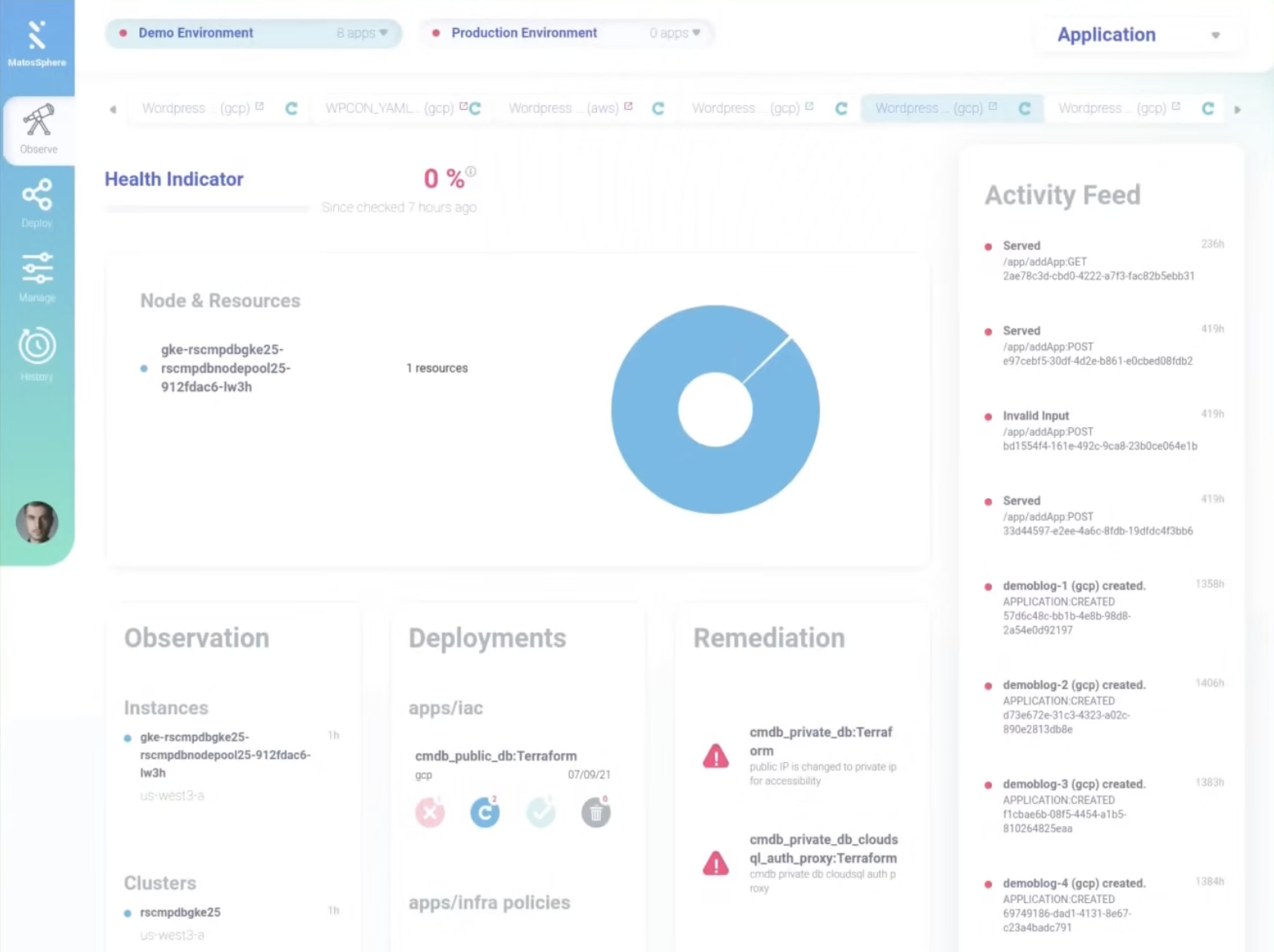Click the gke-rscmpdbgke25 node under Node & Resources

[x=226, y=368]
